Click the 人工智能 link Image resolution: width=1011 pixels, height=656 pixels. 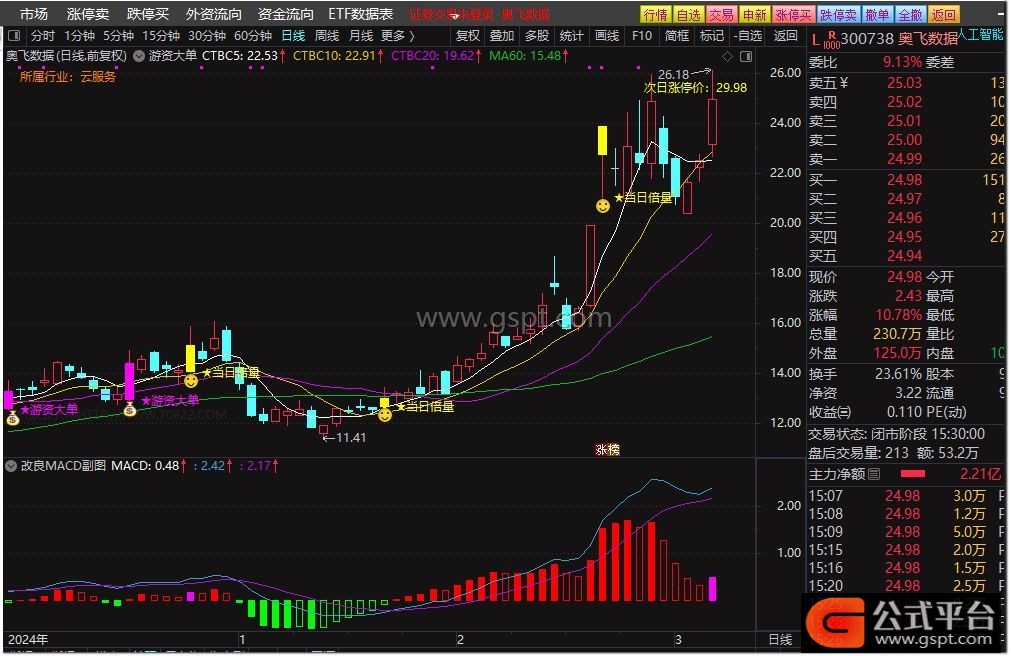tap(981, 34)
